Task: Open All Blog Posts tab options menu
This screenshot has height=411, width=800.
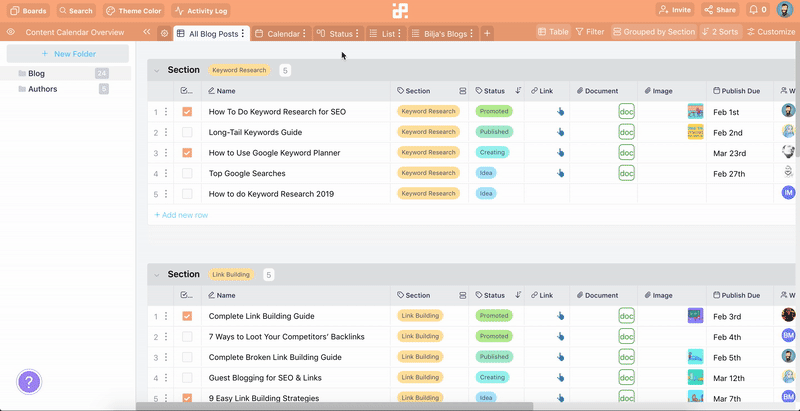Action: pyautogui.click(x=243, y=34)
